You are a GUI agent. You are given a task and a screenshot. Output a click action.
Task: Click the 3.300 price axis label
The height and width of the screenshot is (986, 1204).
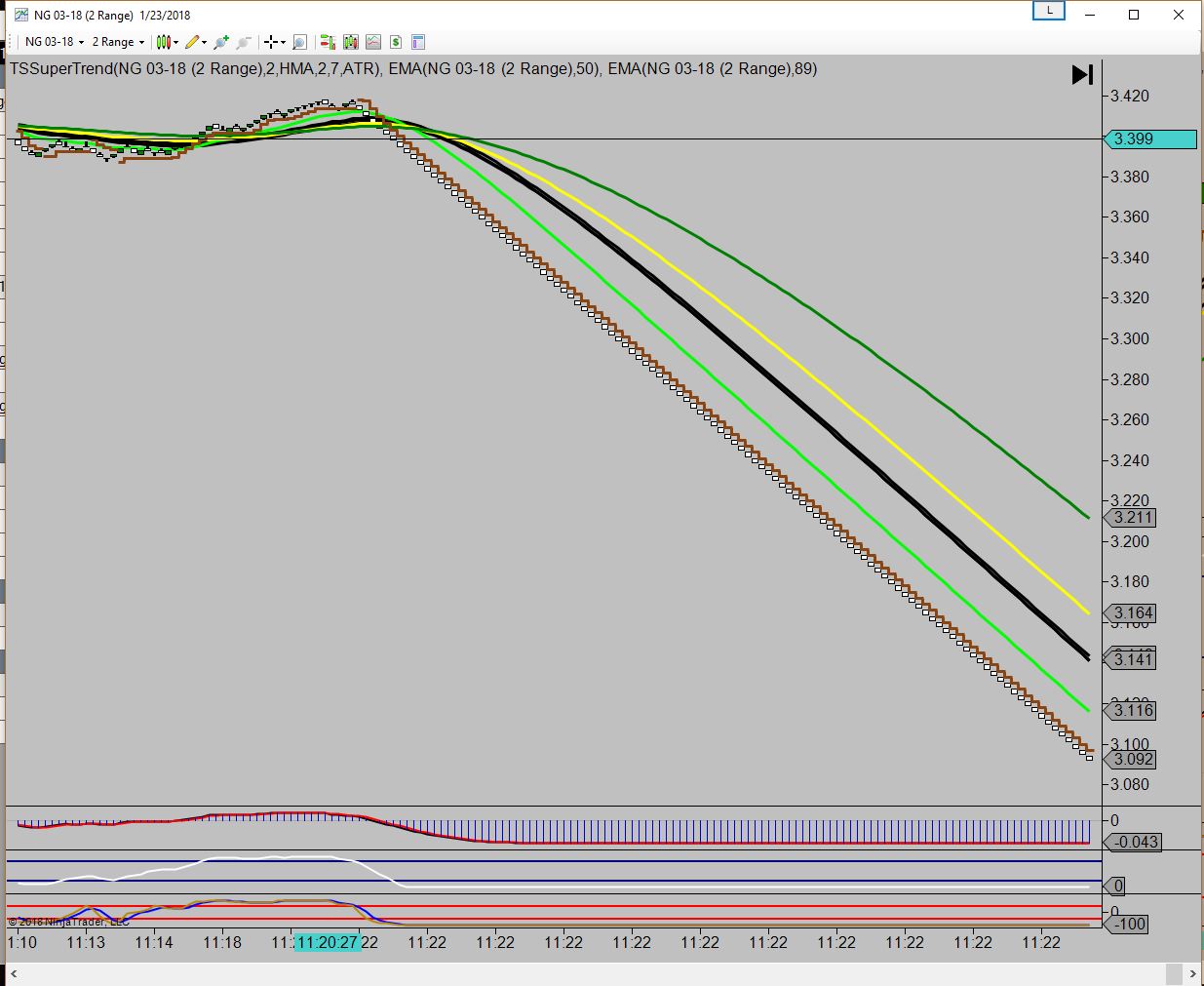[1130, 338]
